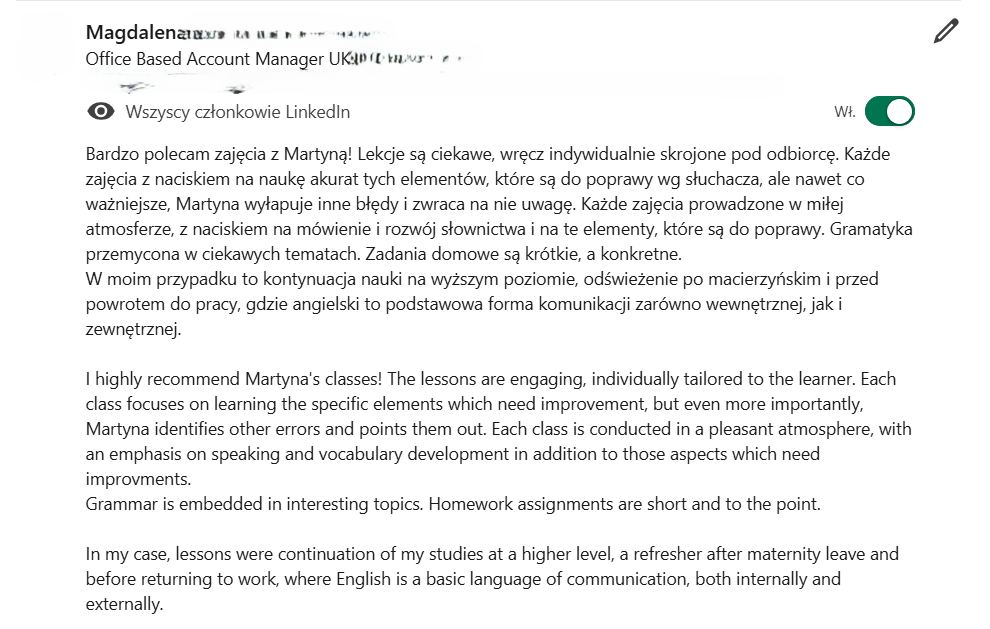Click the line starting "powrotem do pracy"
Screen dimensions: 990x629
[464, 304]
